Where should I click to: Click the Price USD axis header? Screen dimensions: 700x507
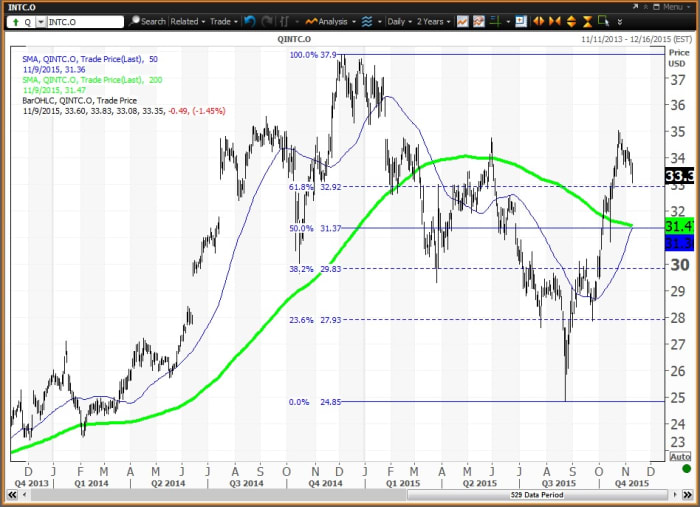coord(678,58)
